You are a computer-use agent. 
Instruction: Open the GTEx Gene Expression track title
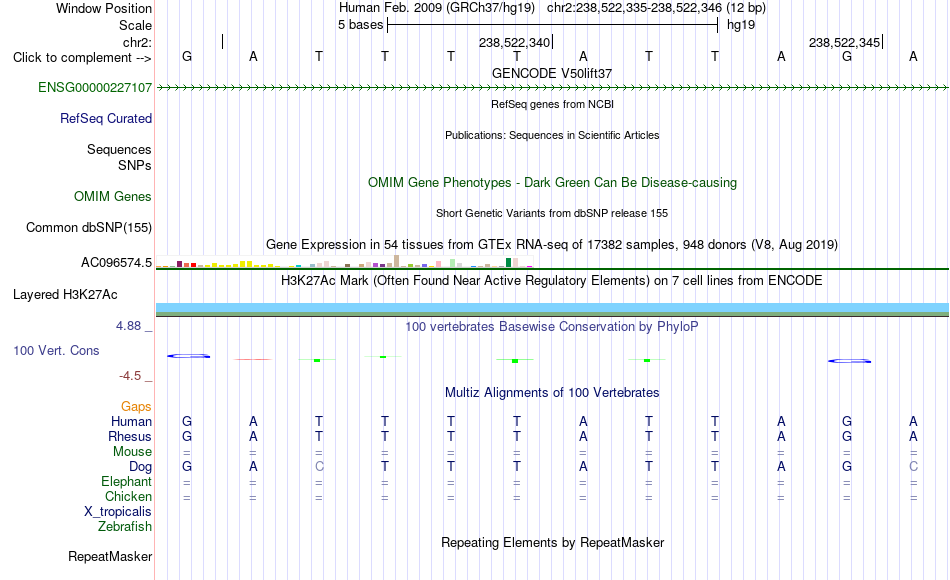point(552,244)
